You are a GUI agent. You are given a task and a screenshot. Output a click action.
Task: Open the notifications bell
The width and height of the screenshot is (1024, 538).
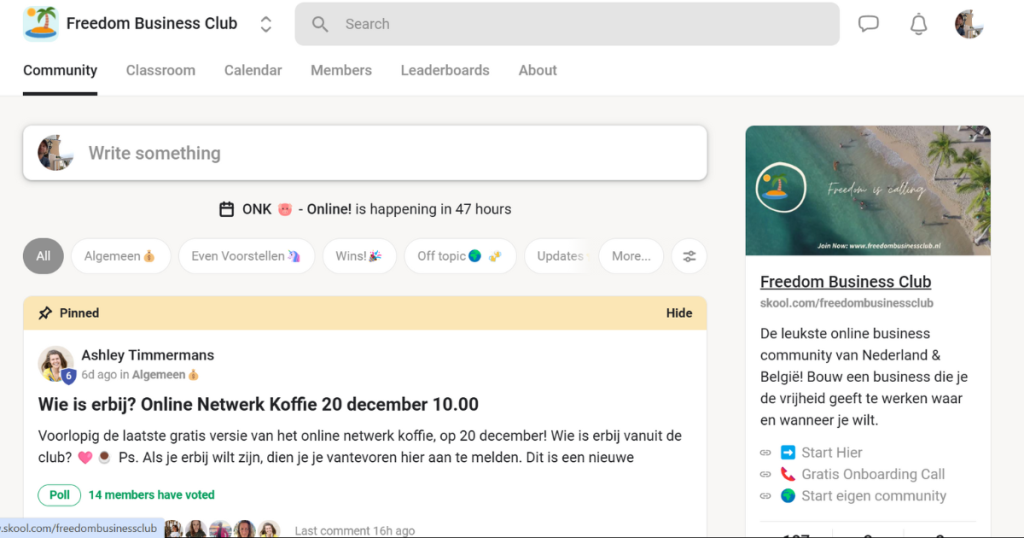[919, 24]
